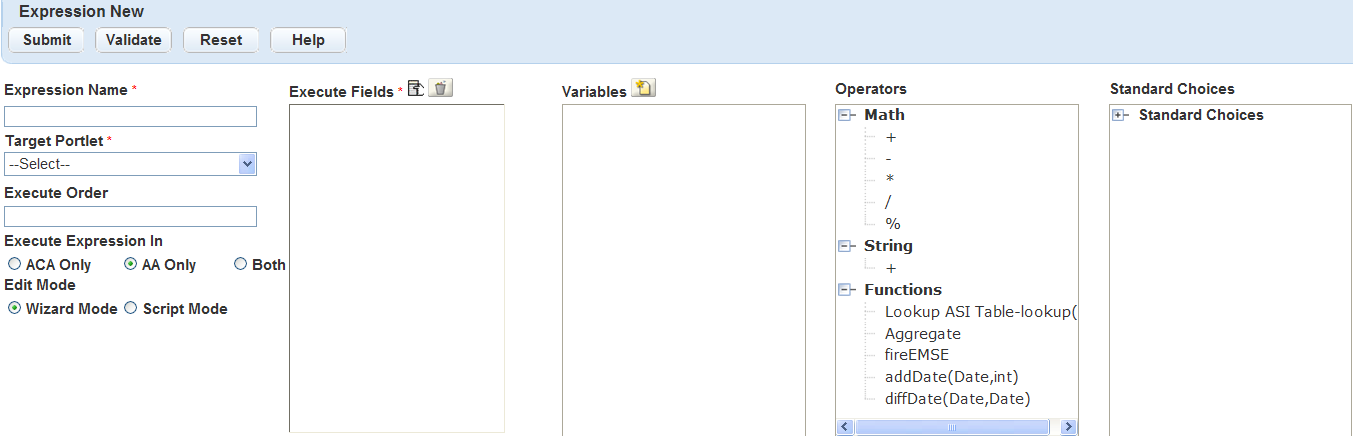Viewport: 1353px width, 436px height.
Task: Pick the multiplication operator under Math
Action: click(890, 180)
